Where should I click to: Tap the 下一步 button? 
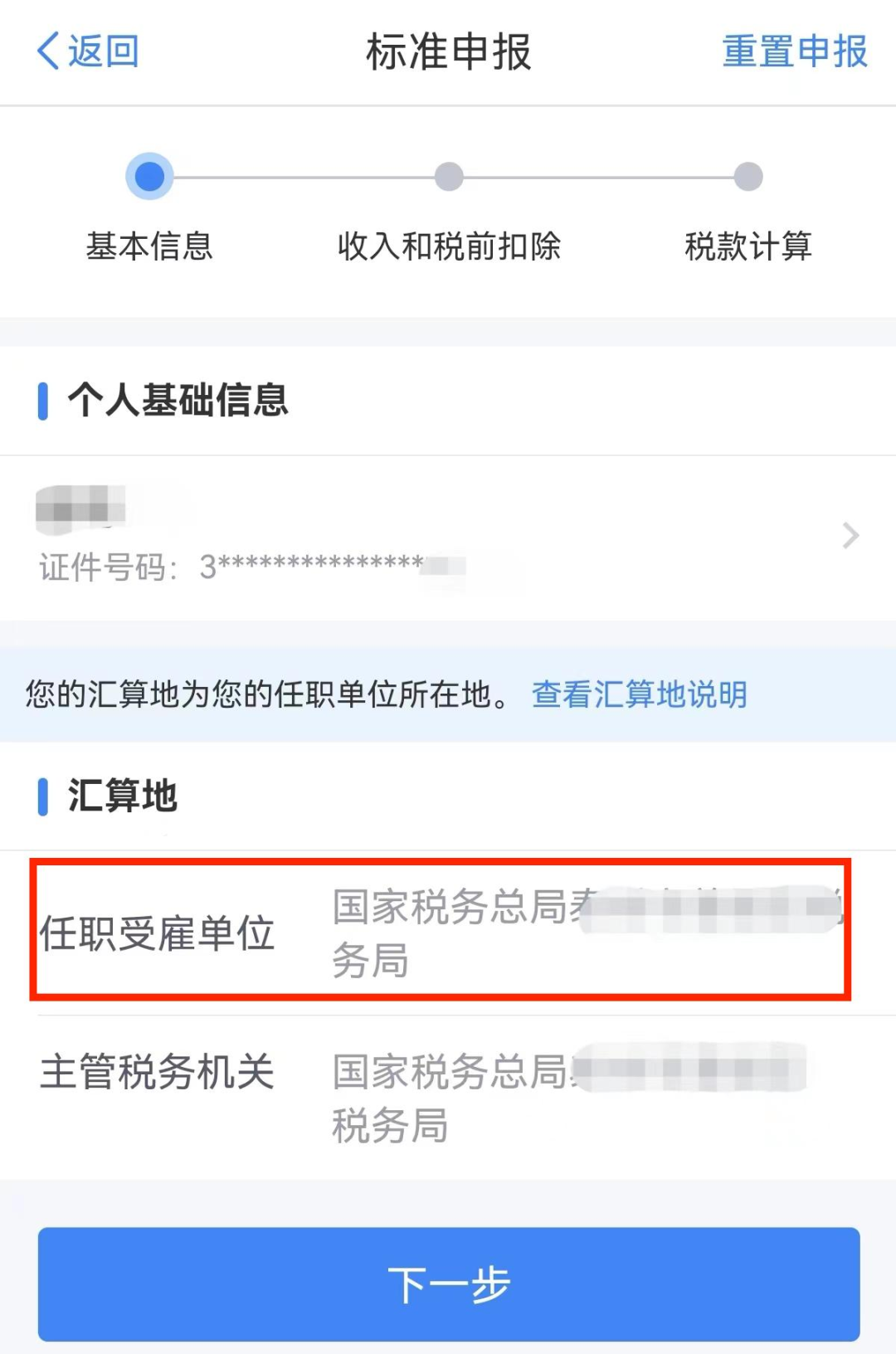(x=449, y=1284)
